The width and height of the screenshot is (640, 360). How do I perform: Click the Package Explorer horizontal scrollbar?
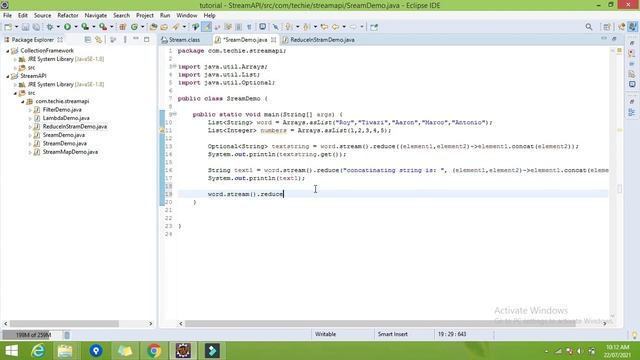pos(64,323)
